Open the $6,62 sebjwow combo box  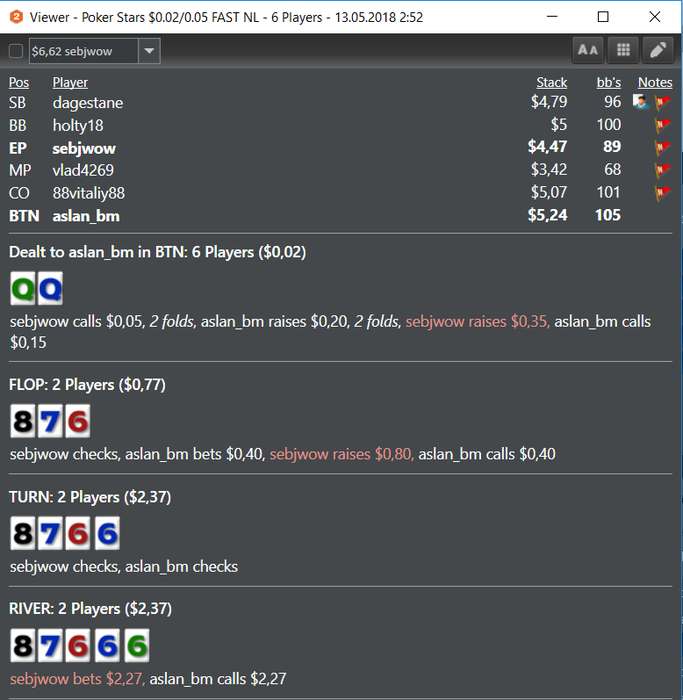(95, 51)
